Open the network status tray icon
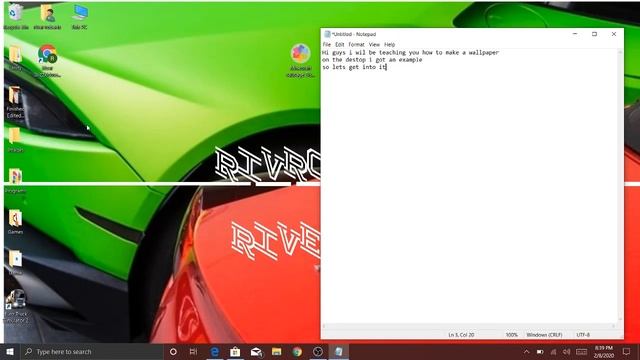640x360 pixels. coord(553,351)
